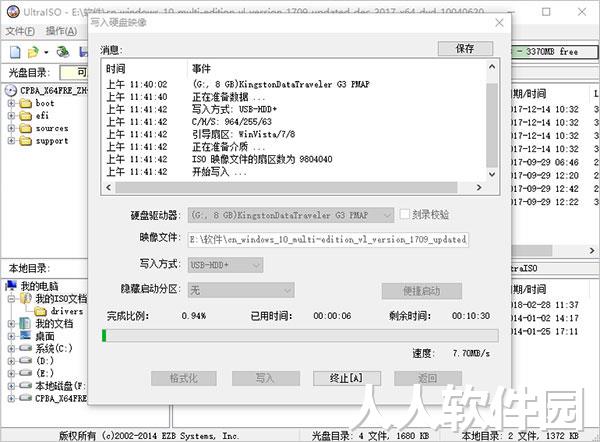The width and height of the screenshot is (600, 442).
Task: Click the message list scroll-down arrow
Action: click(x=492, y=175)
